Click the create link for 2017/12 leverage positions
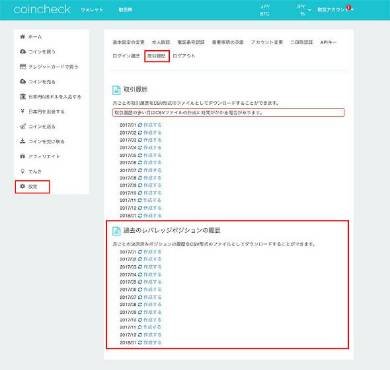 pyautogui.click(x=152, y=335)
